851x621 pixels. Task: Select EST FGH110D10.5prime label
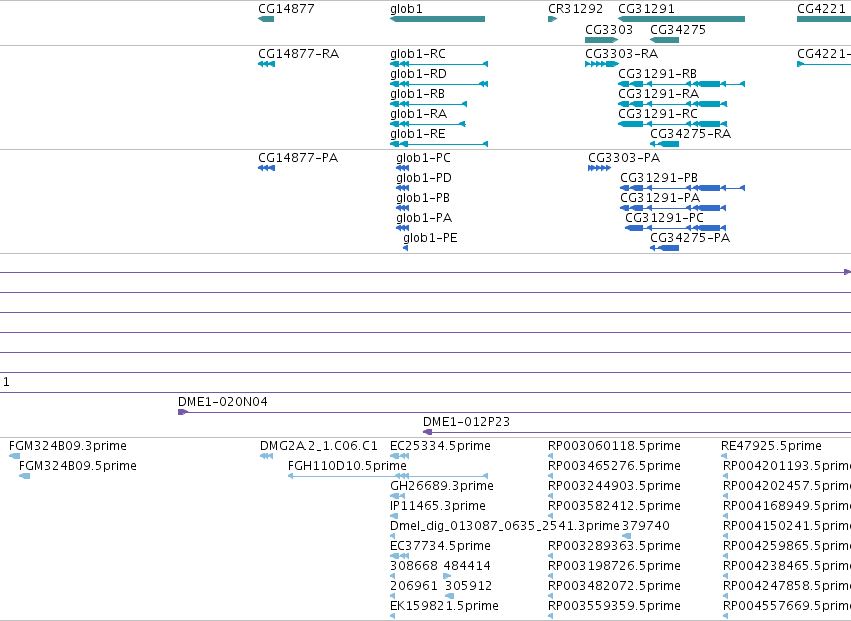point(347,466)
